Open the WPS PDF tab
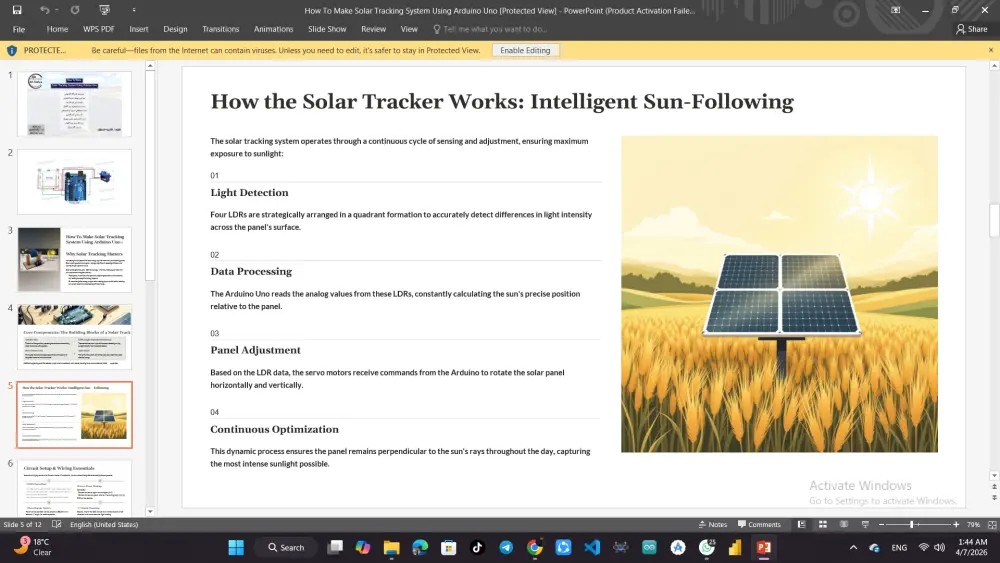1000x563 pixels. coord(99,29)
